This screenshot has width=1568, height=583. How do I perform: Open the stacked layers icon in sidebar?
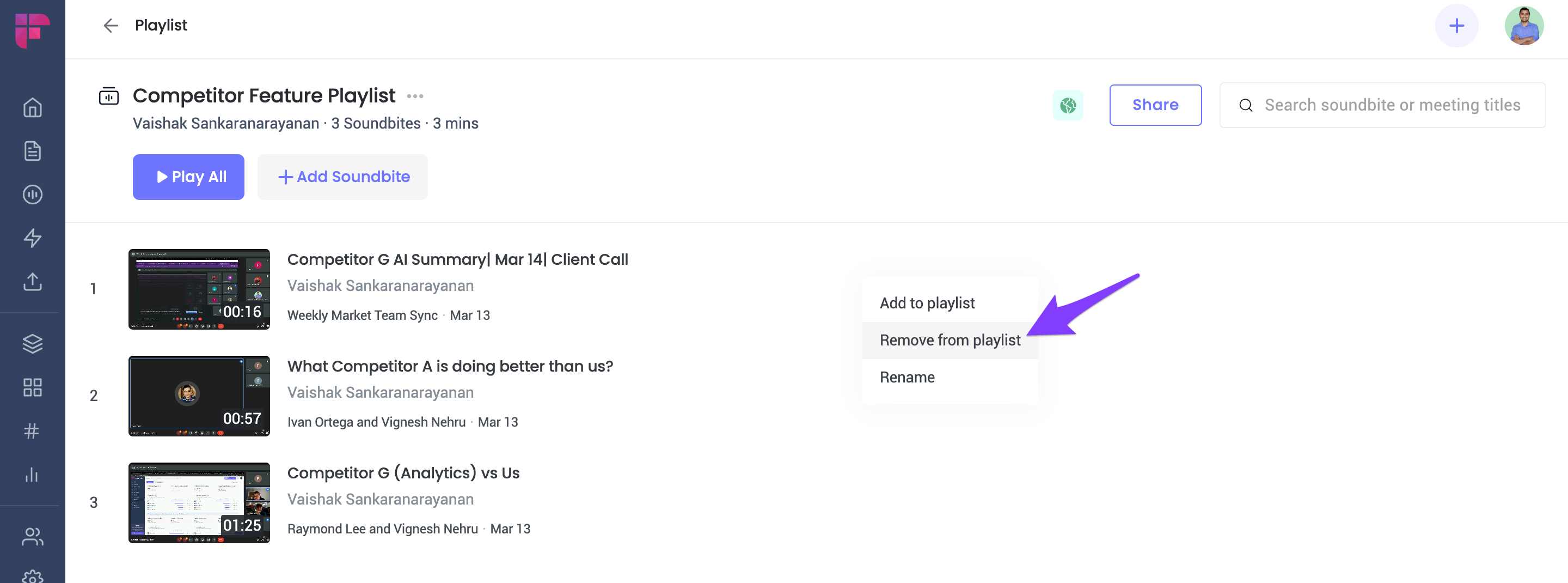(32, 344)
